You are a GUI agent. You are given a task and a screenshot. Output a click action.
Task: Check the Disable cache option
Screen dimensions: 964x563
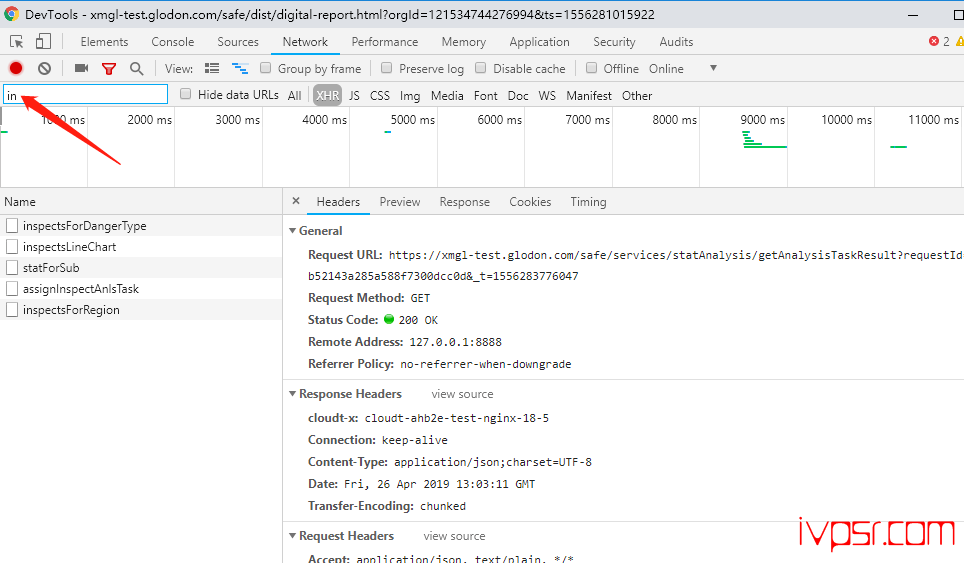(x=481, y=68)
